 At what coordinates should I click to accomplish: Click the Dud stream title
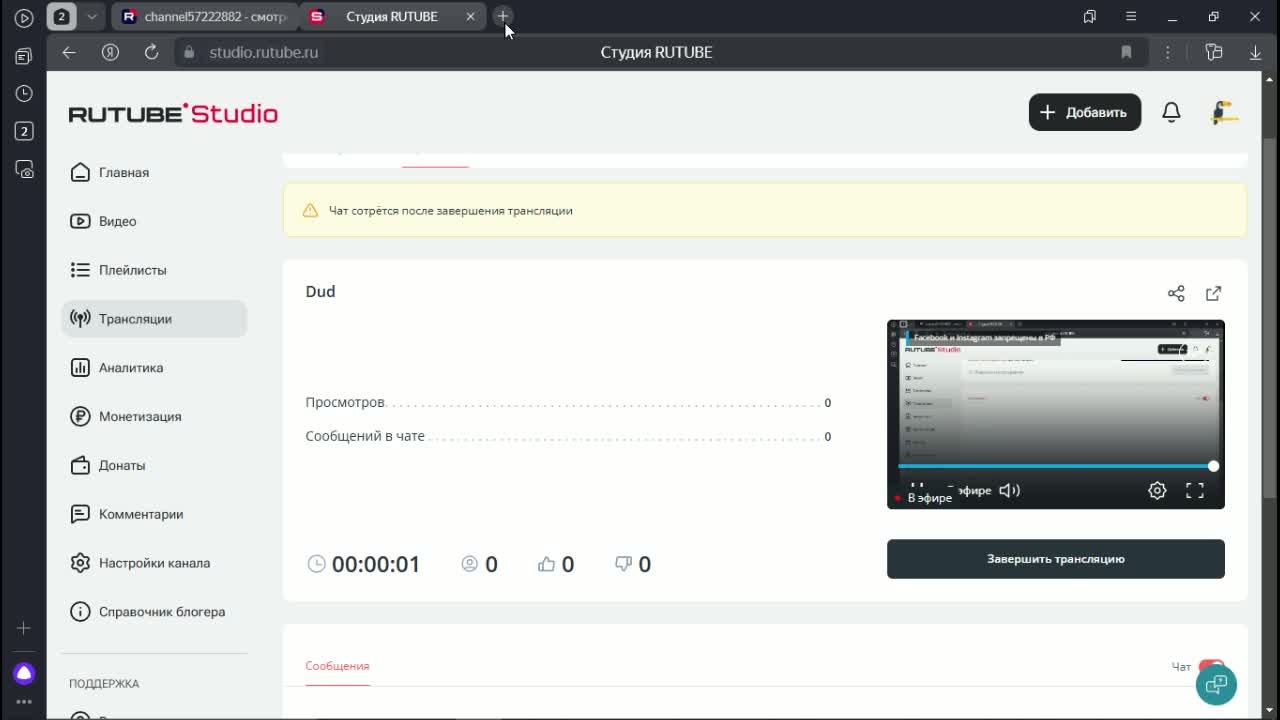point(320,291)
